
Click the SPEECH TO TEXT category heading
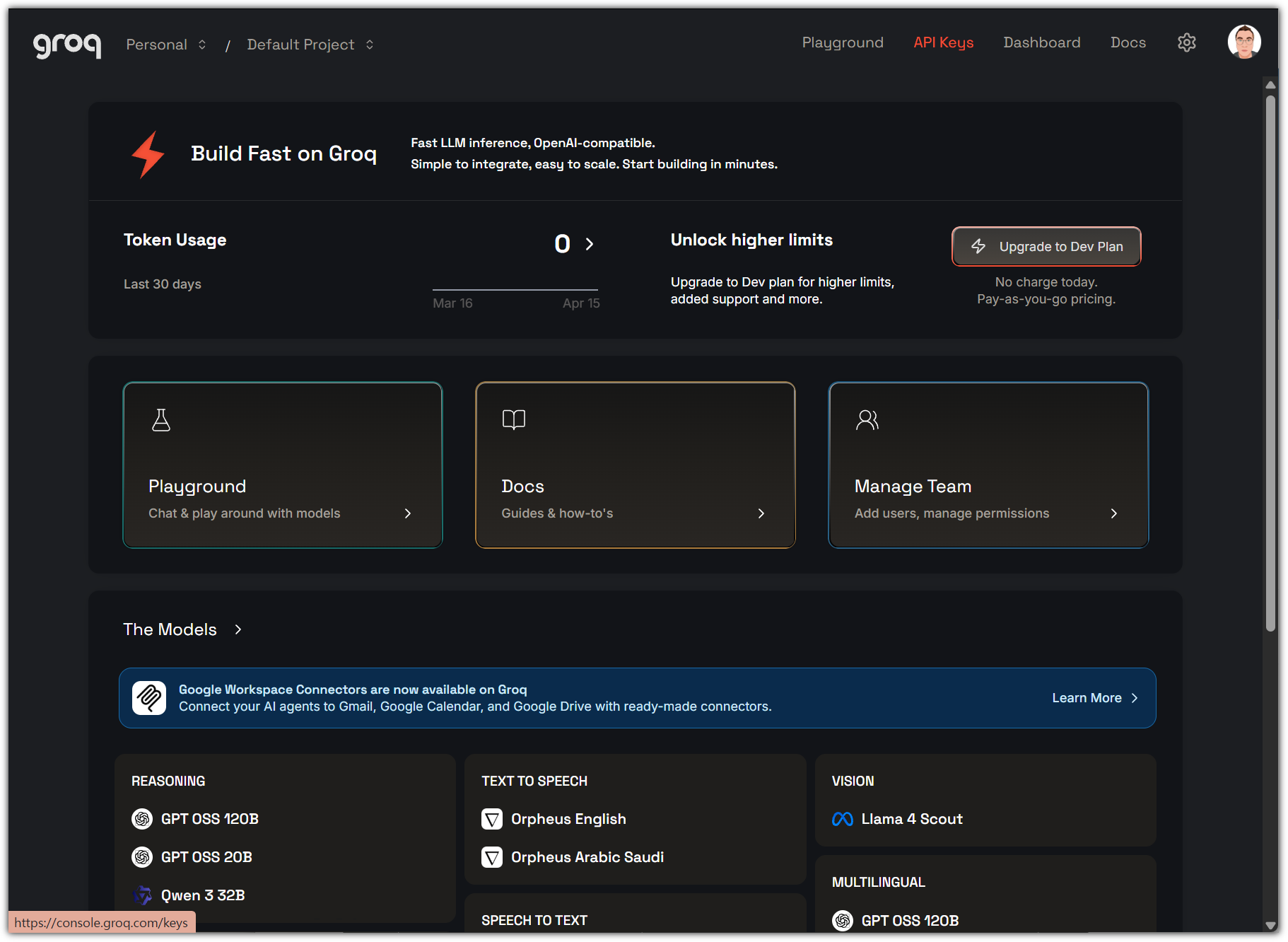pos(534,920)
